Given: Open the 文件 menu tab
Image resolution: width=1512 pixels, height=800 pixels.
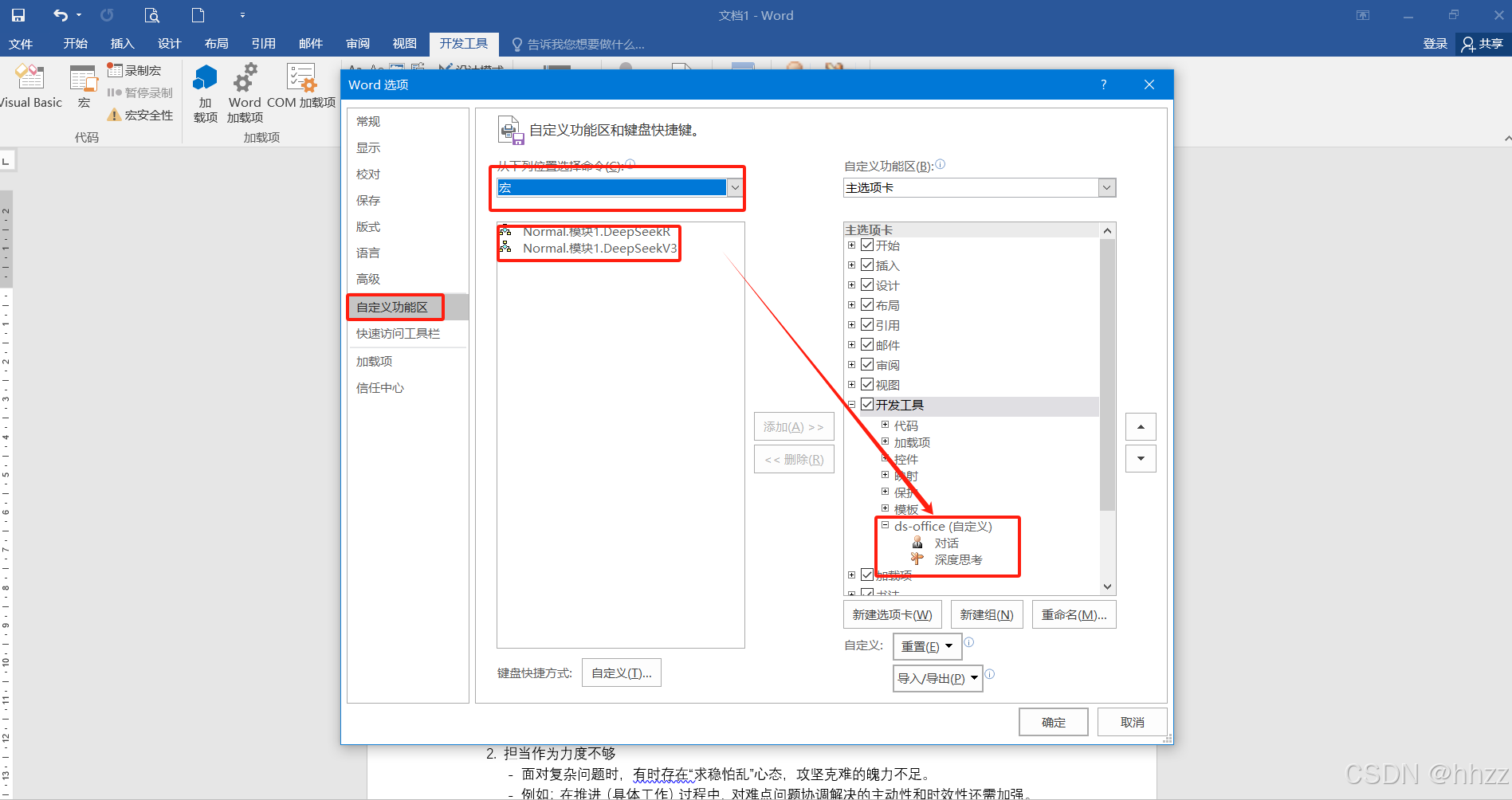Looking at the screenshot, I should [21, 44].
